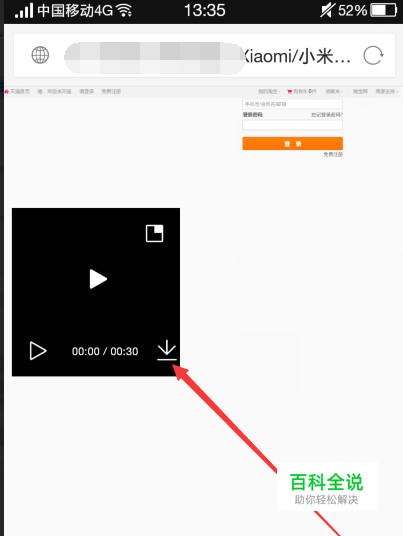403x536 pixels.
Task: Click the 请登录 link in top bar
Action: (x=86, y=91)
